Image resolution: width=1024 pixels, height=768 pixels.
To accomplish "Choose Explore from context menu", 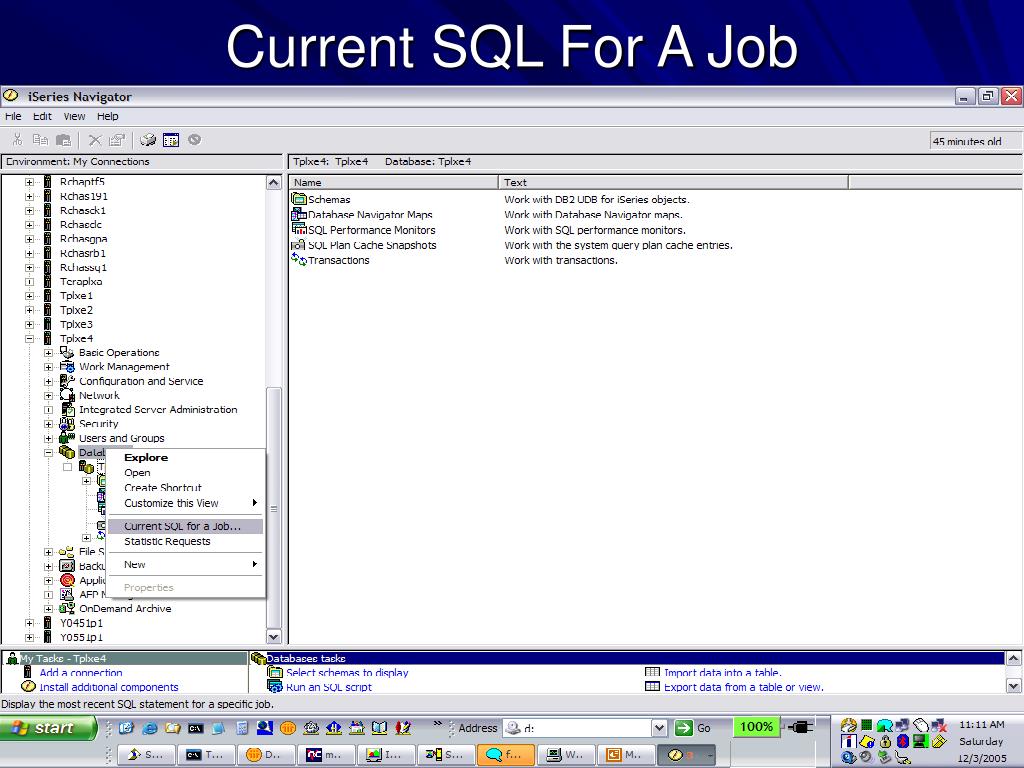I will pos(185,458).
